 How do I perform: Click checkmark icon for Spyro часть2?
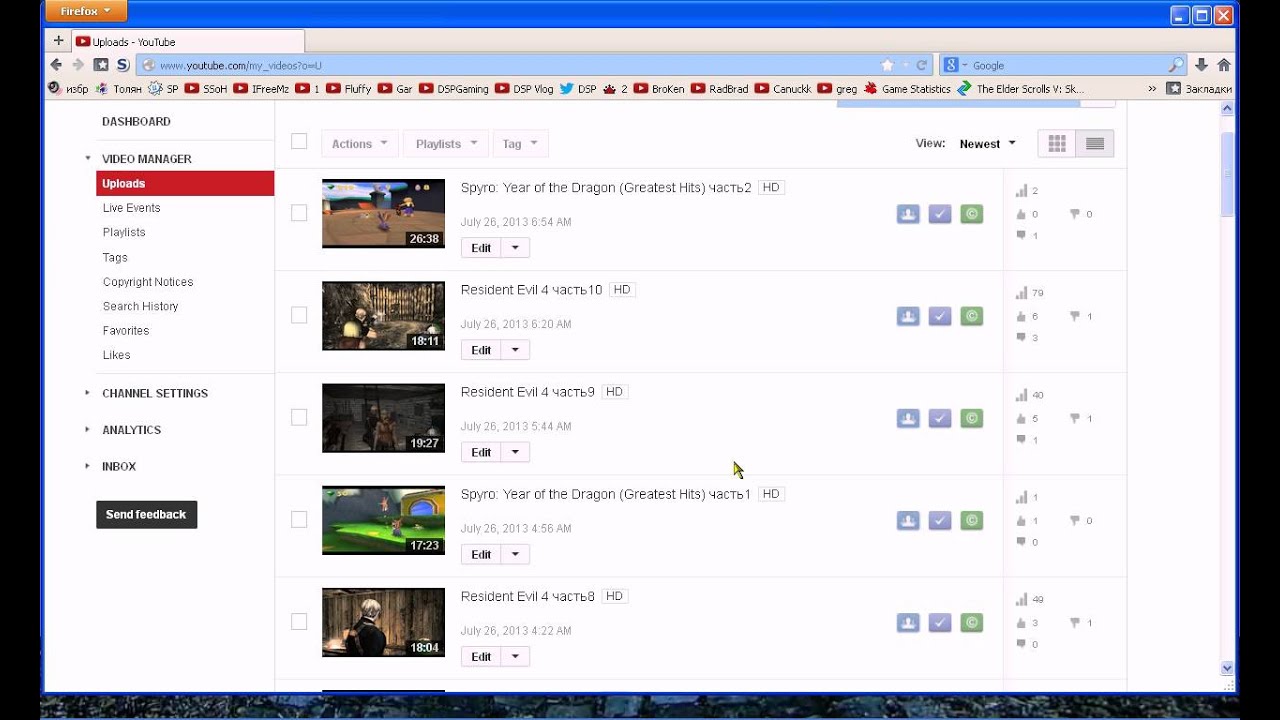point(940,214)
